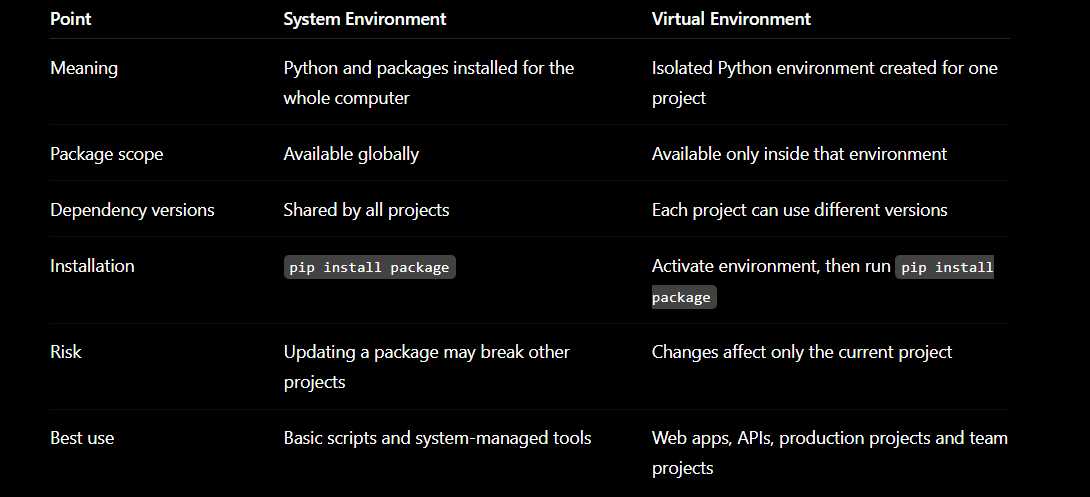Click the Point column header
Viewport: 1090px width, 497px height.
coord(71,19)
